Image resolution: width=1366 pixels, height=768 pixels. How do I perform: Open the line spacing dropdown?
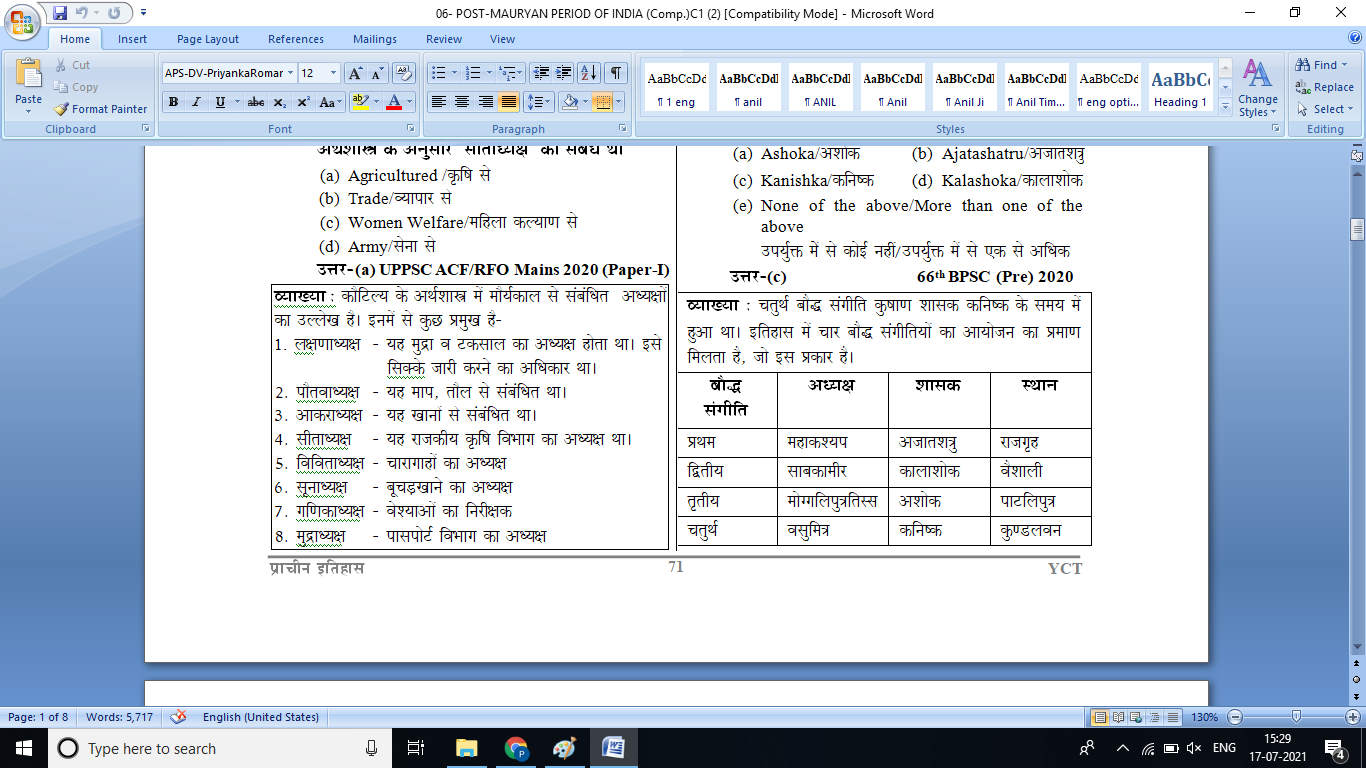(539, 102)
